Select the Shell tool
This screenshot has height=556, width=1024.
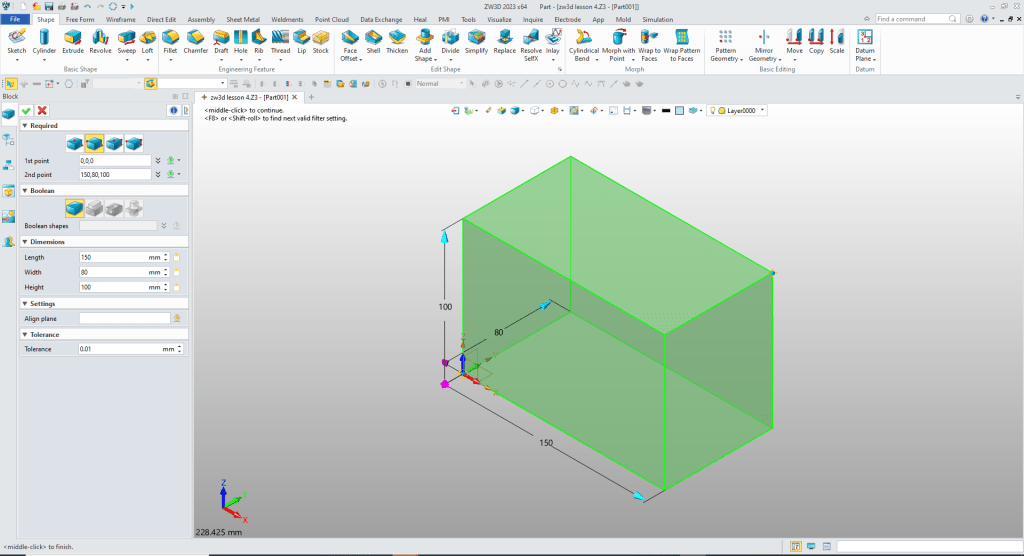(x=373, y=39)
